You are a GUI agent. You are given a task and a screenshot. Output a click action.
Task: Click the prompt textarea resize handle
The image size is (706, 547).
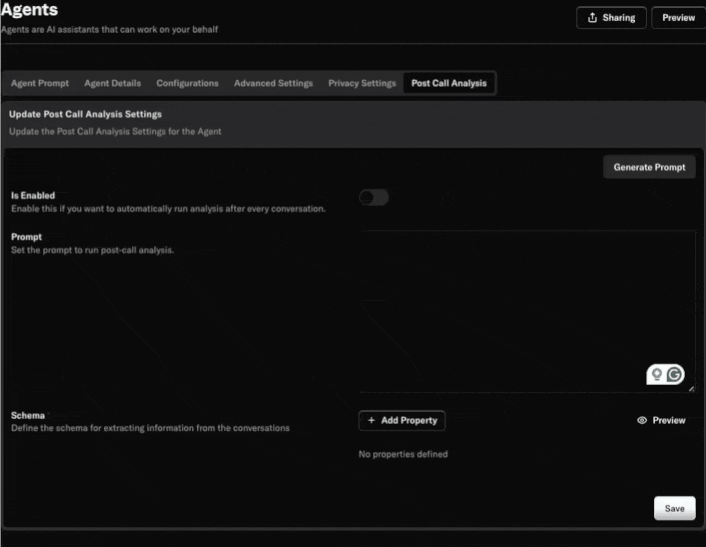(691, 388)
